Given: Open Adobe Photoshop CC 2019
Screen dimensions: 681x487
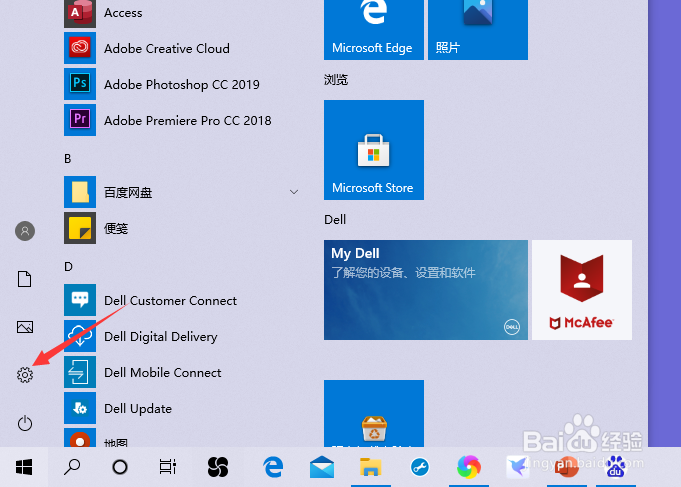Looking at the screenshot, I should click(x=182, y=84).
